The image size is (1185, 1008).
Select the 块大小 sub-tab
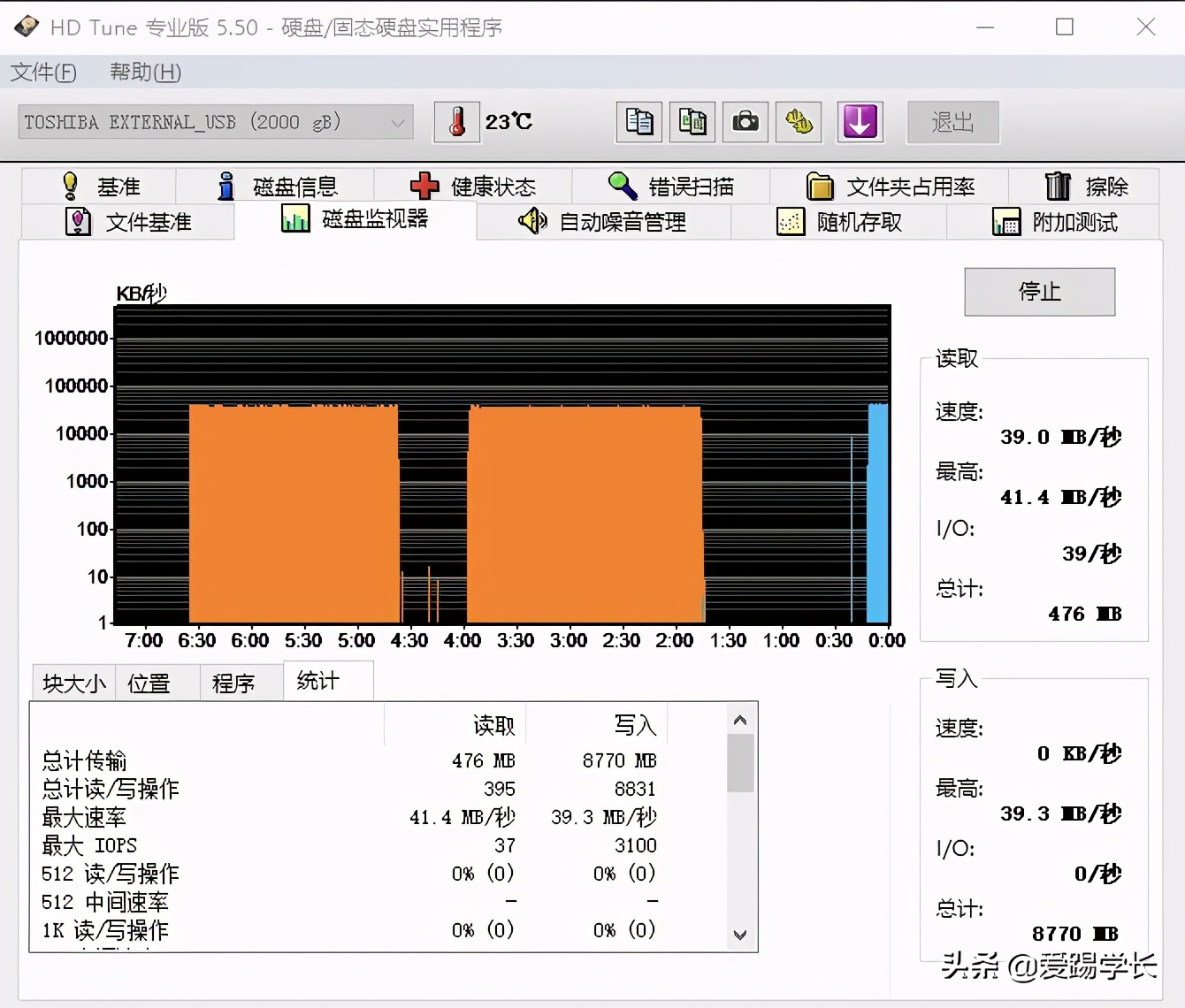click(x=73, y=681)
